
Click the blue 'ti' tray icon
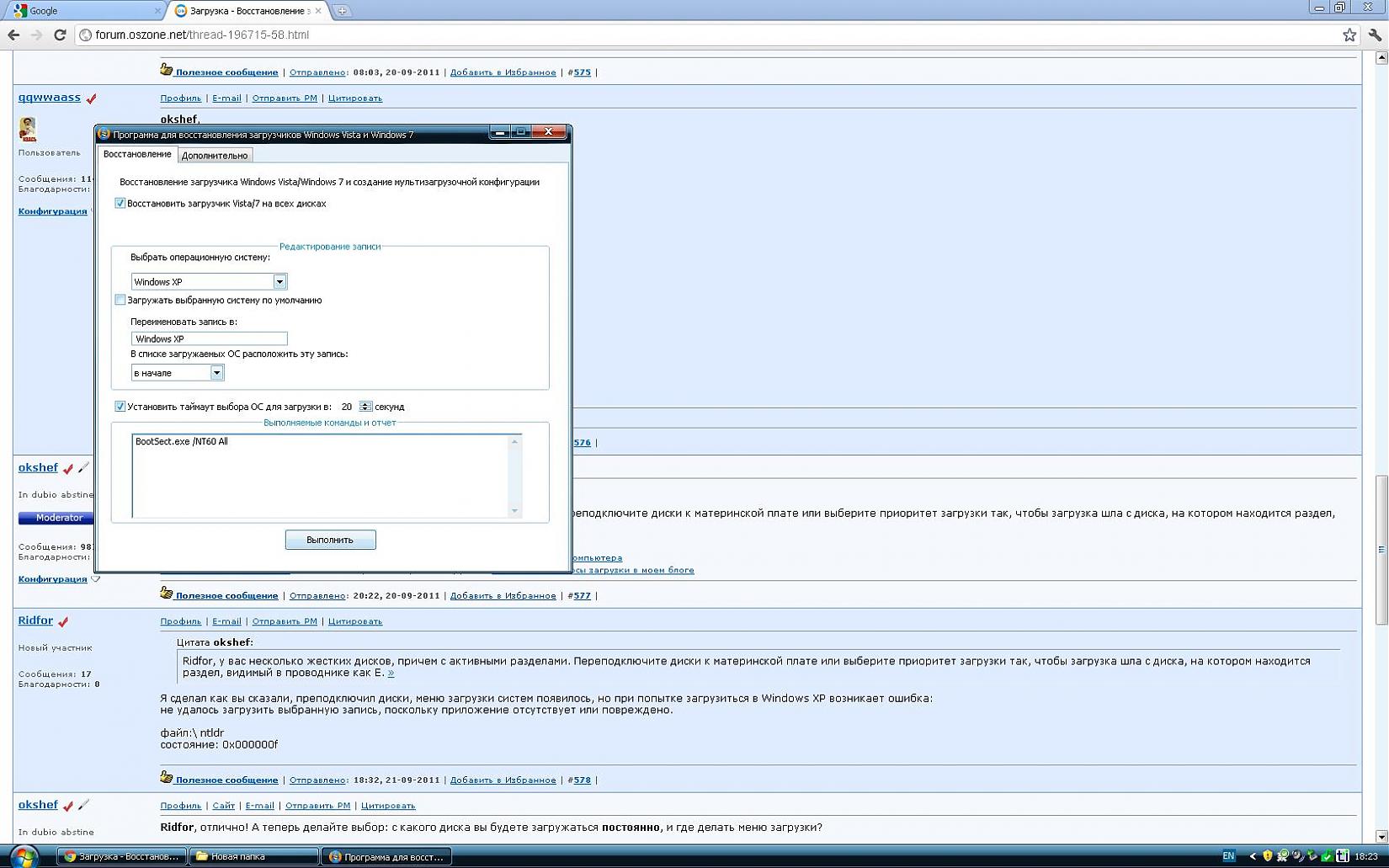coord(1342,856)
